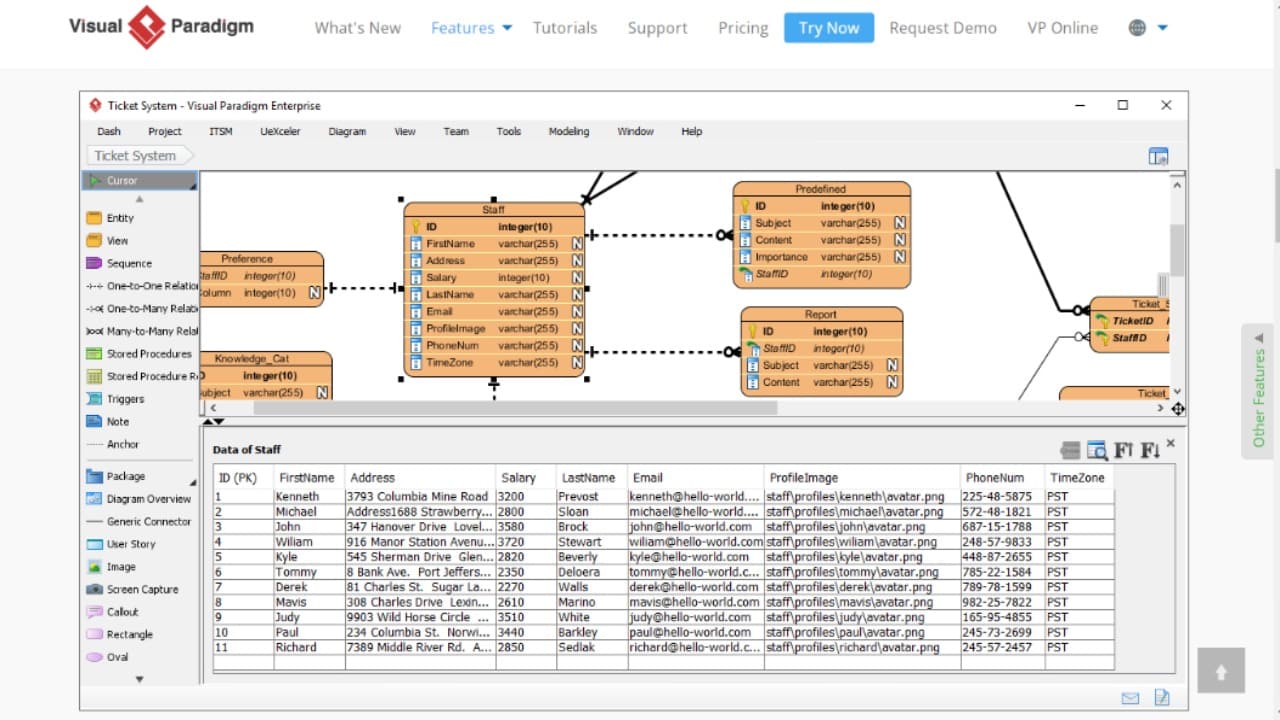The width and height of the screenshot is (1280, 720).
Task: Select the Callout tool
Action: tap(112, 612)
